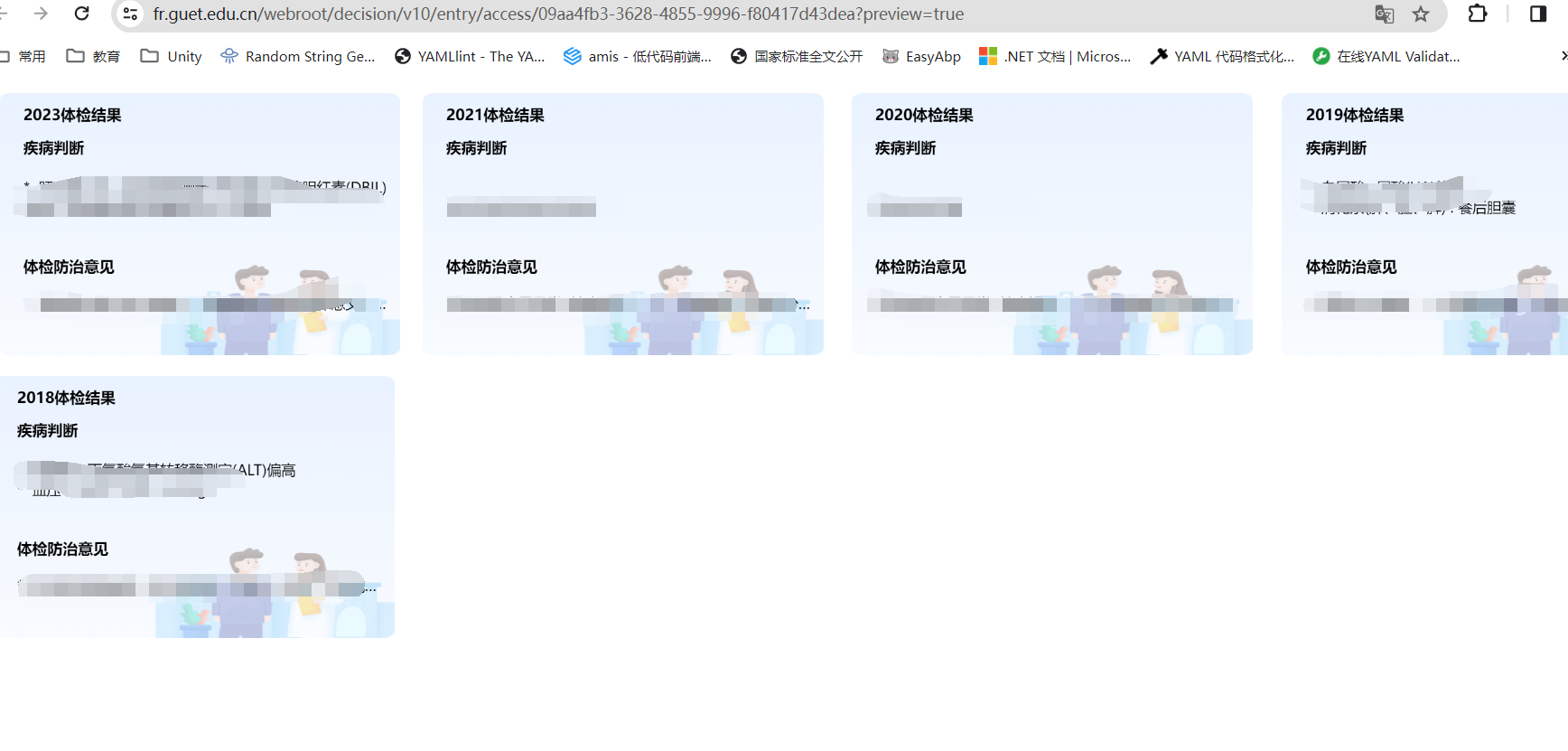Open the amis 低代码前端 bookmark
The width and height of the screenshot is (1568, 751).
pos(638,56)
